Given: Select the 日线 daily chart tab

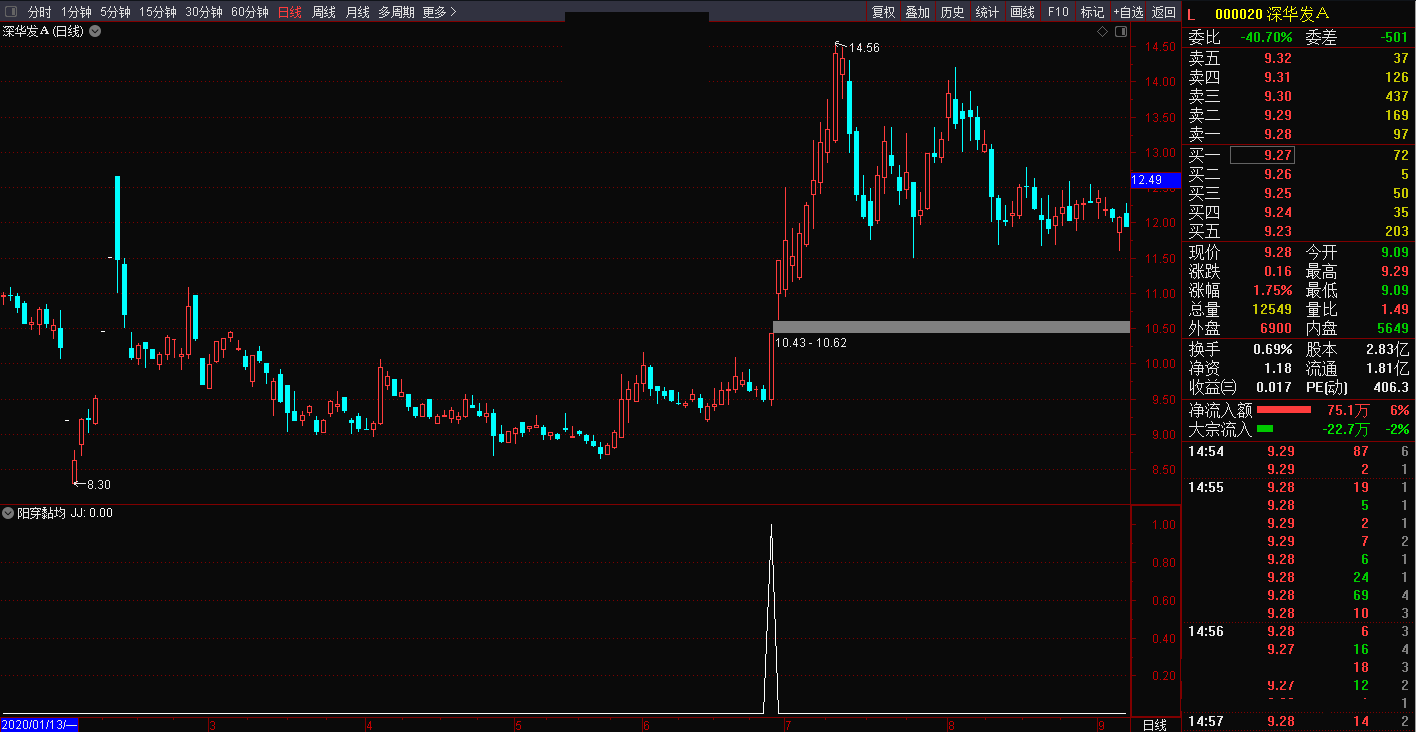Looking at the screenshot, I should click(290, 12).
